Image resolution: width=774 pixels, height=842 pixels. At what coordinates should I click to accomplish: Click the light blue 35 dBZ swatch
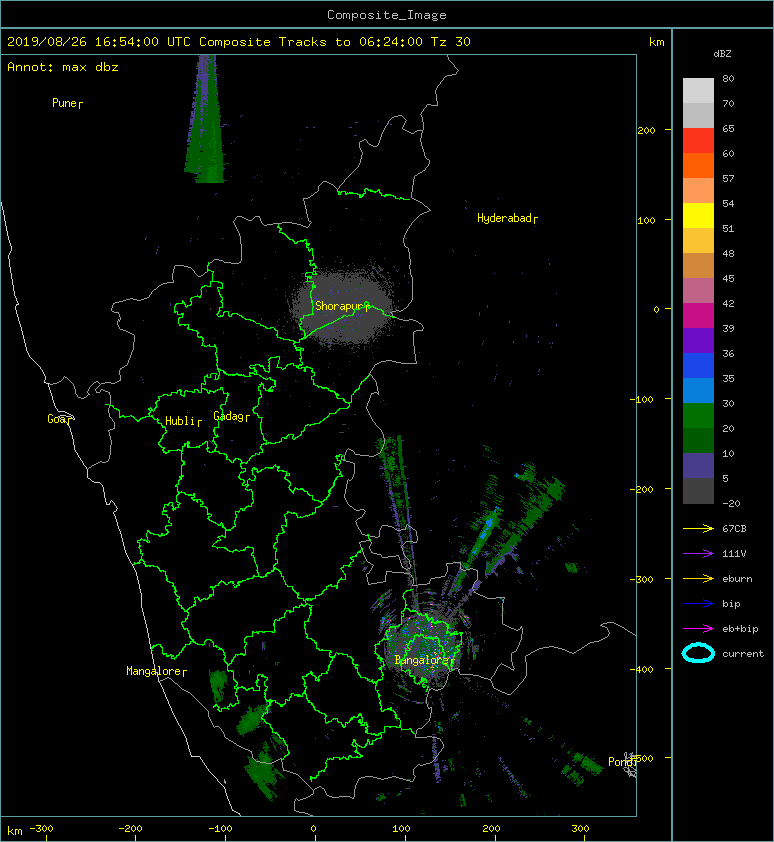coord(698,390)
